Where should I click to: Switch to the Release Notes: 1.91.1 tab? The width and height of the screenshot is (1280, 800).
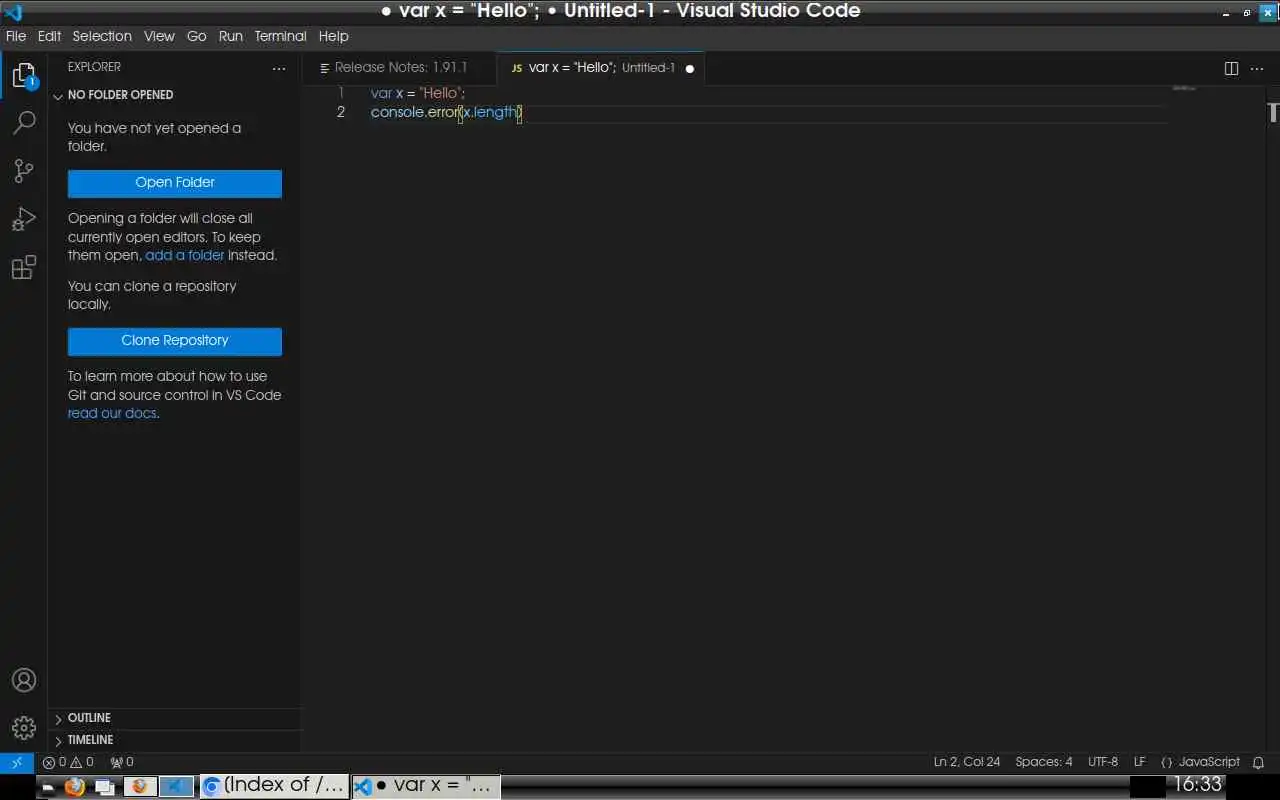[400, 68]
